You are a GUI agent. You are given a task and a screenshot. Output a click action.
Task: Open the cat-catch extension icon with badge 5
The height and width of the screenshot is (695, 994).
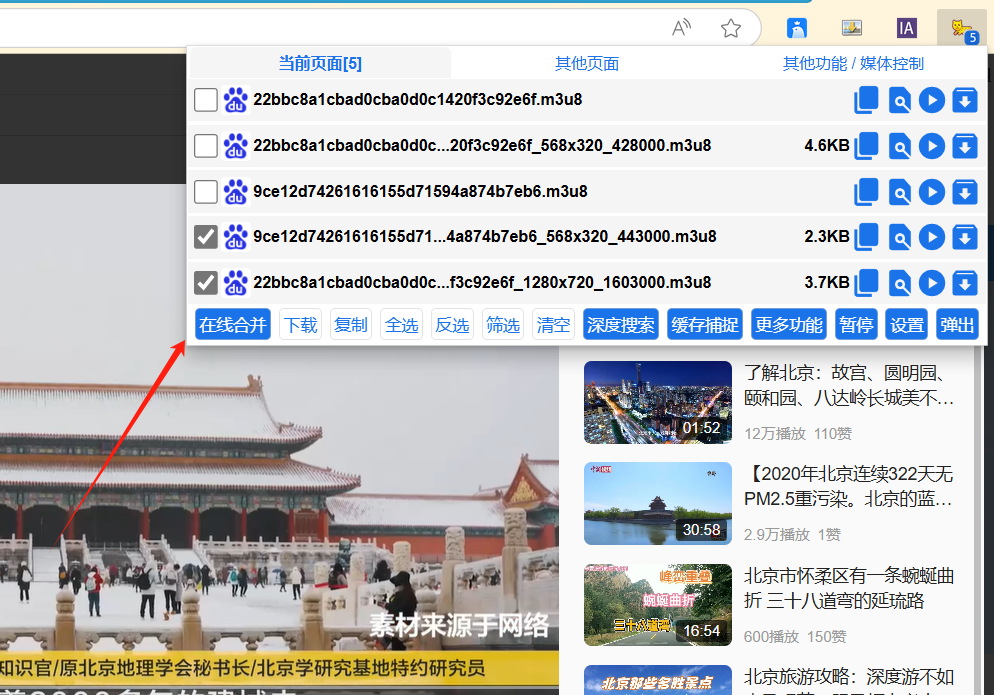[x=962, y=29]
